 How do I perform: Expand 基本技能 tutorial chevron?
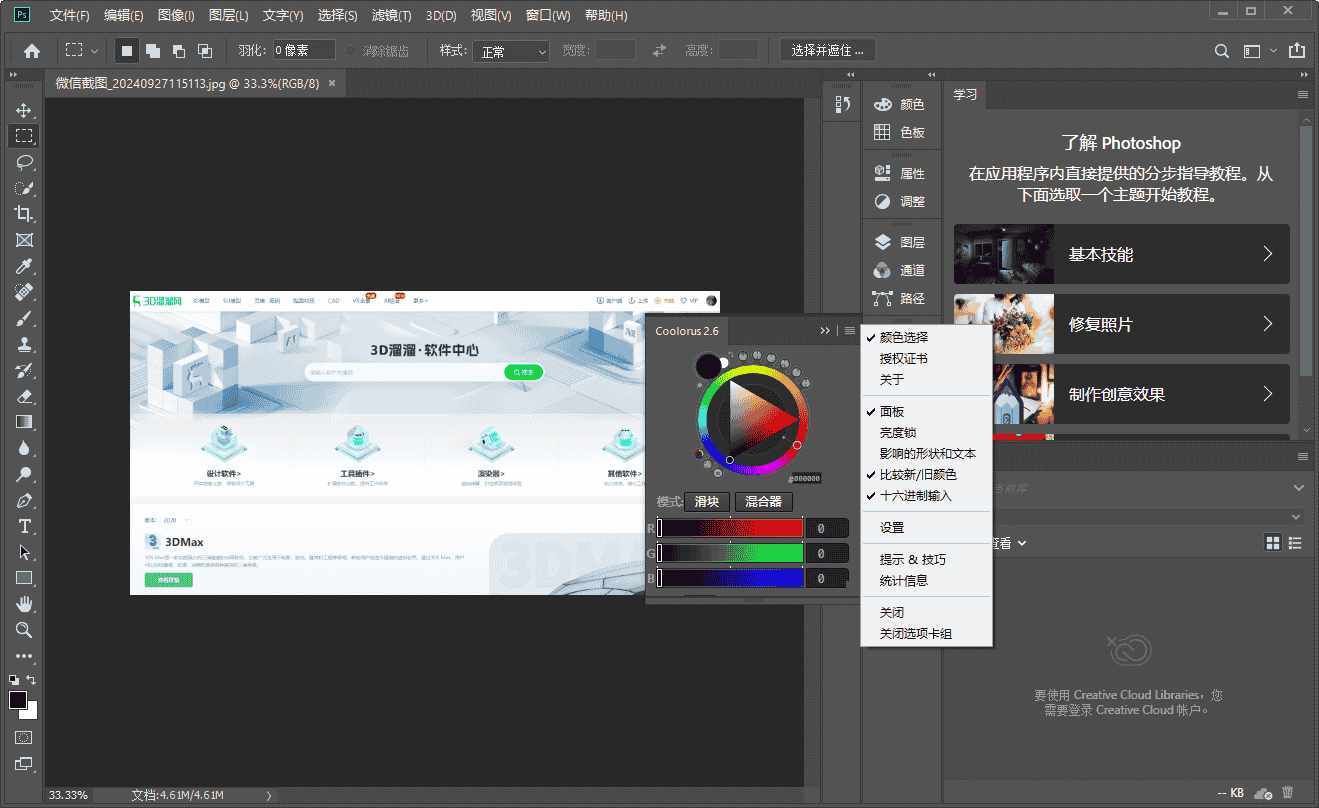tap(1267, 254)
